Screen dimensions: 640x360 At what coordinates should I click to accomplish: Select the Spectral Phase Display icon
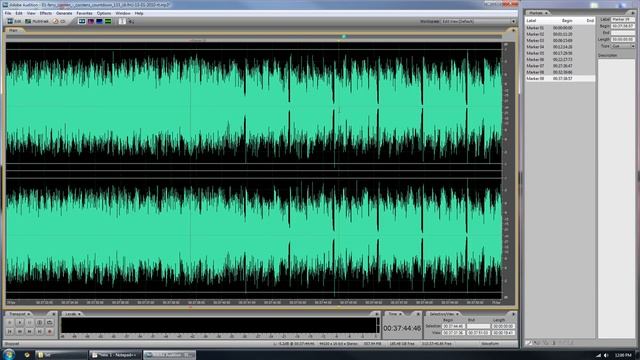[108, 21]
